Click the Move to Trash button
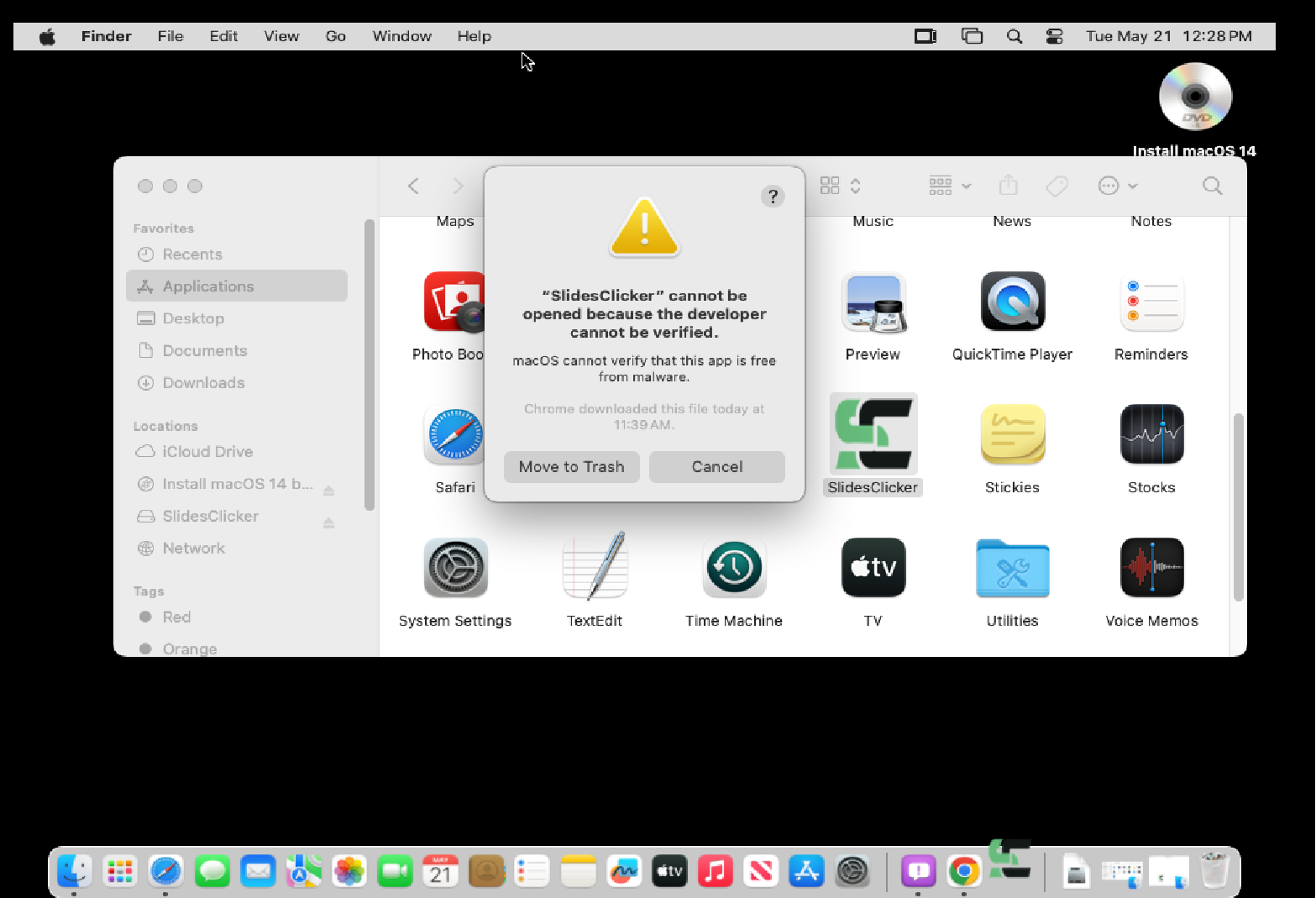 point(571,467)
